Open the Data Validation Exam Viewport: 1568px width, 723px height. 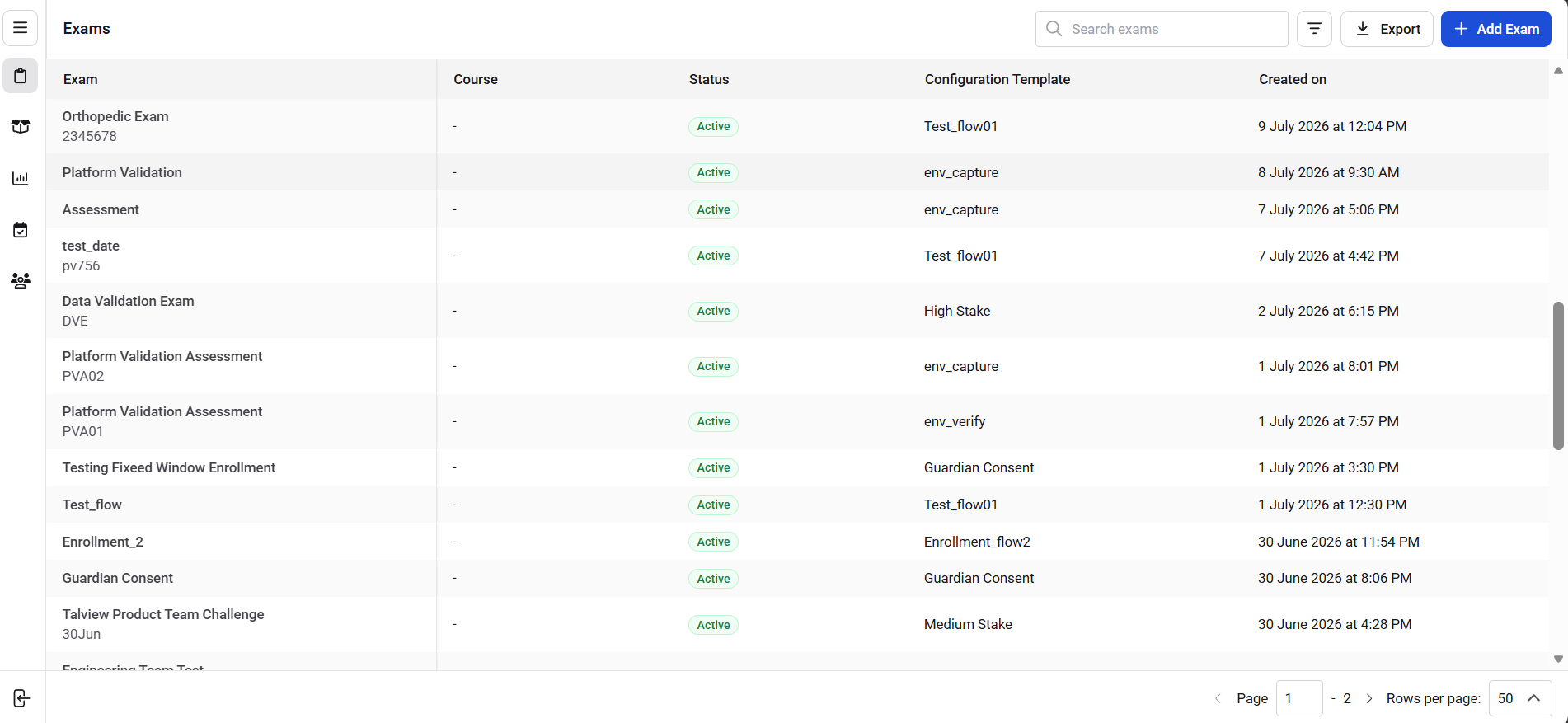129,301
